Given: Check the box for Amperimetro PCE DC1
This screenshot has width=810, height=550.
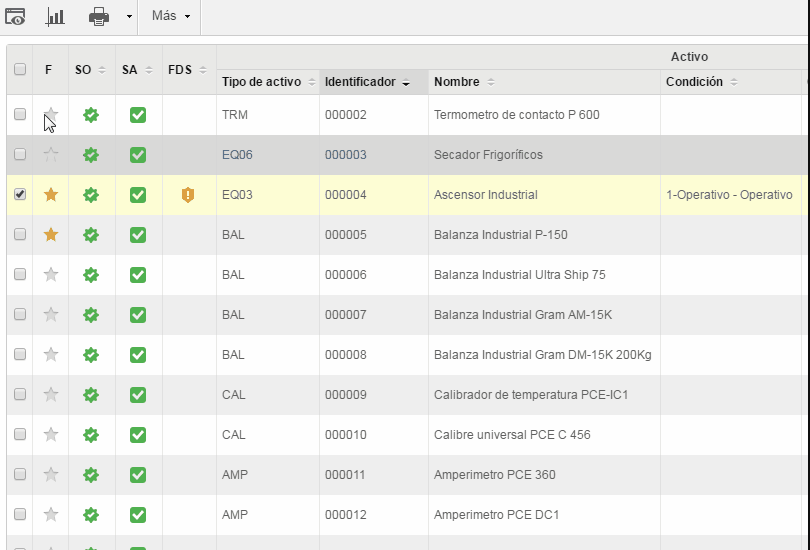Looking at the screenshot, I should [20, 514].
